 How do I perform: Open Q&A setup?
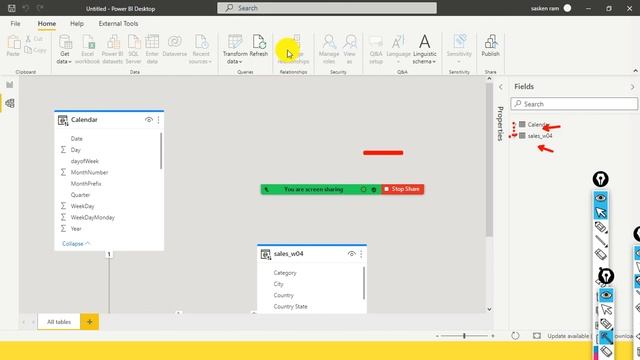[x=376, y=49]
